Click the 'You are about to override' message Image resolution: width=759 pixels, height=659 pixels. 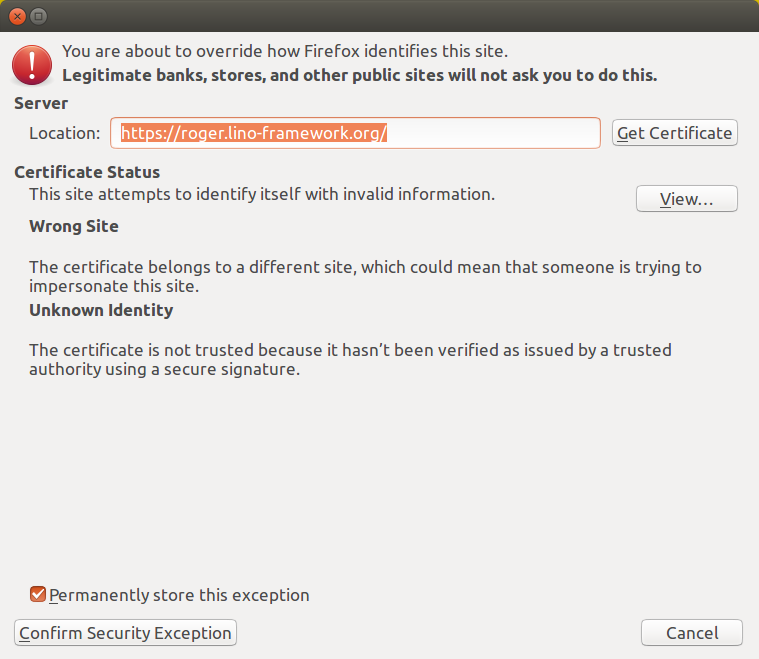coord(285,51)
